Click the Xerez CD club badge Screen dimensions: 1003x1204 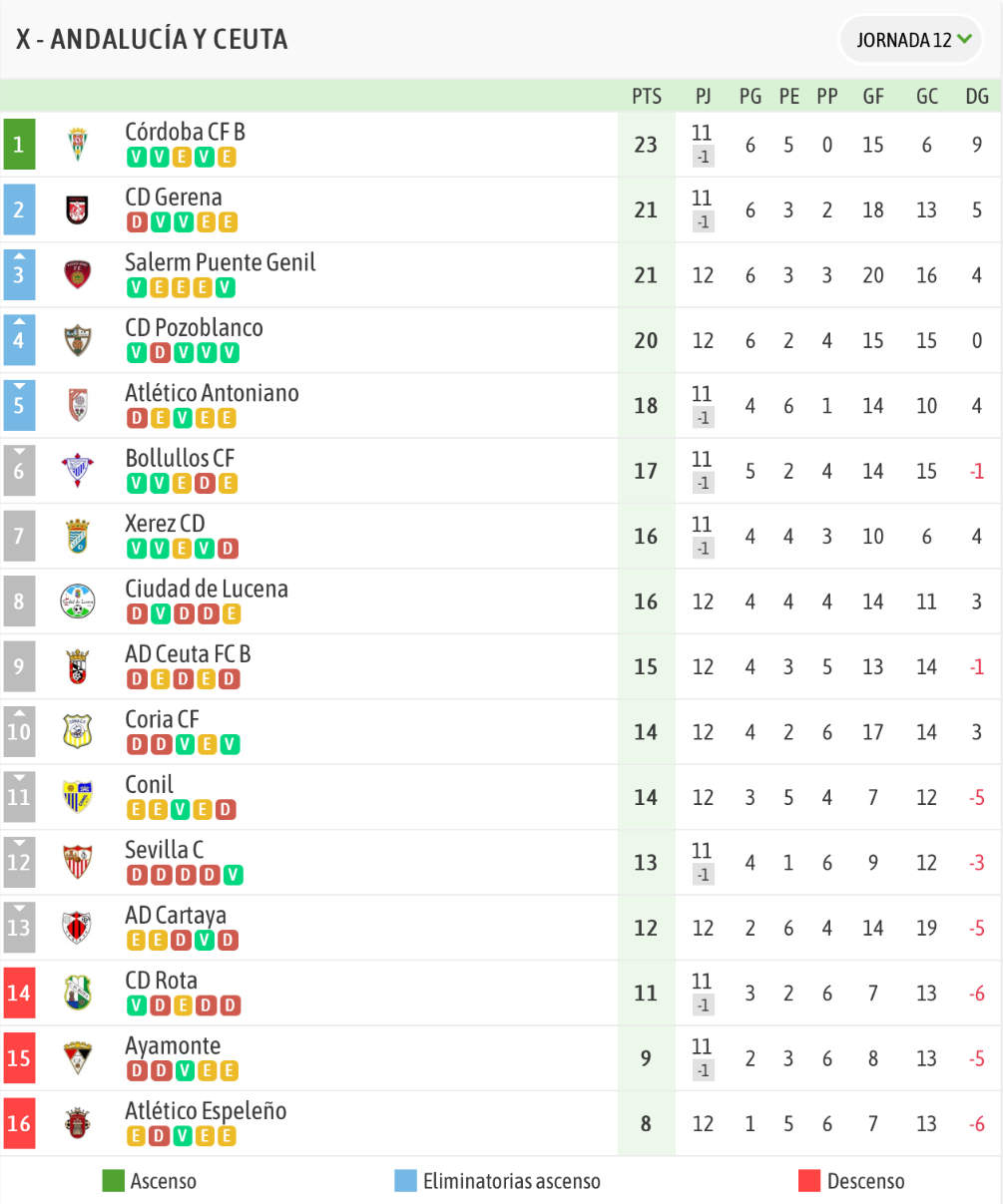(78, 536)
